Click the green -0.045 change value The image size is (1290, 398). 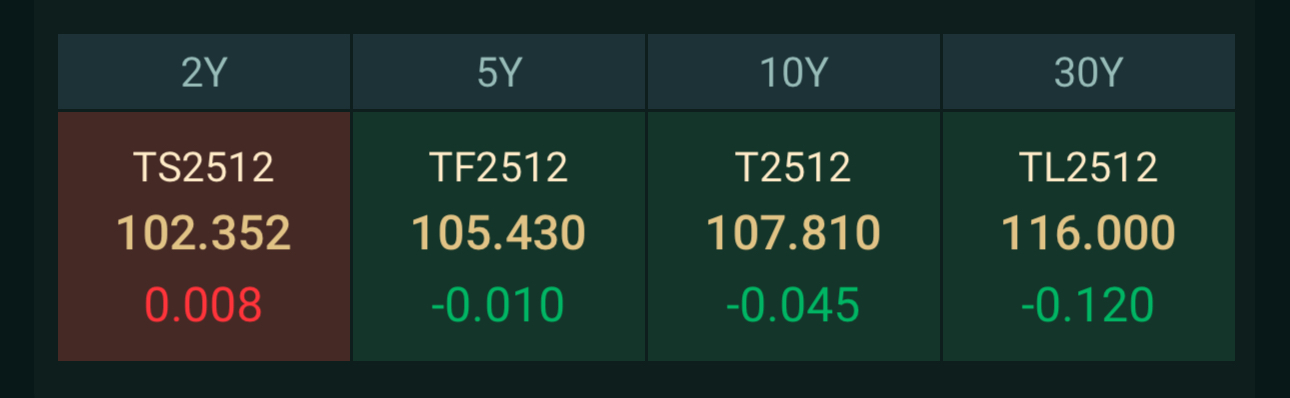[794, 305]
